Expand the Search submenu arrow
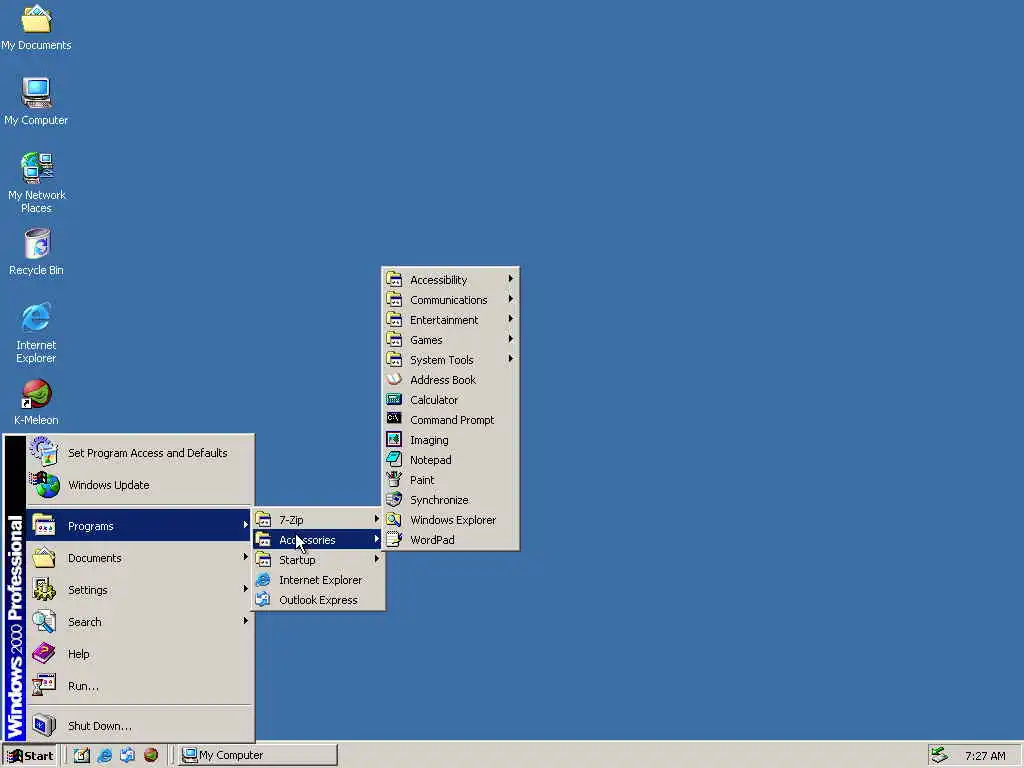The image size is (1024, 768). click(246, 620)
